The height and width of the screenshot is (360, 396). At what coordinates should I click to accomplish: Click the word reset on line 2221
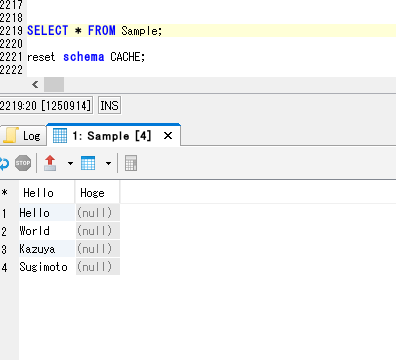point(41,57)
